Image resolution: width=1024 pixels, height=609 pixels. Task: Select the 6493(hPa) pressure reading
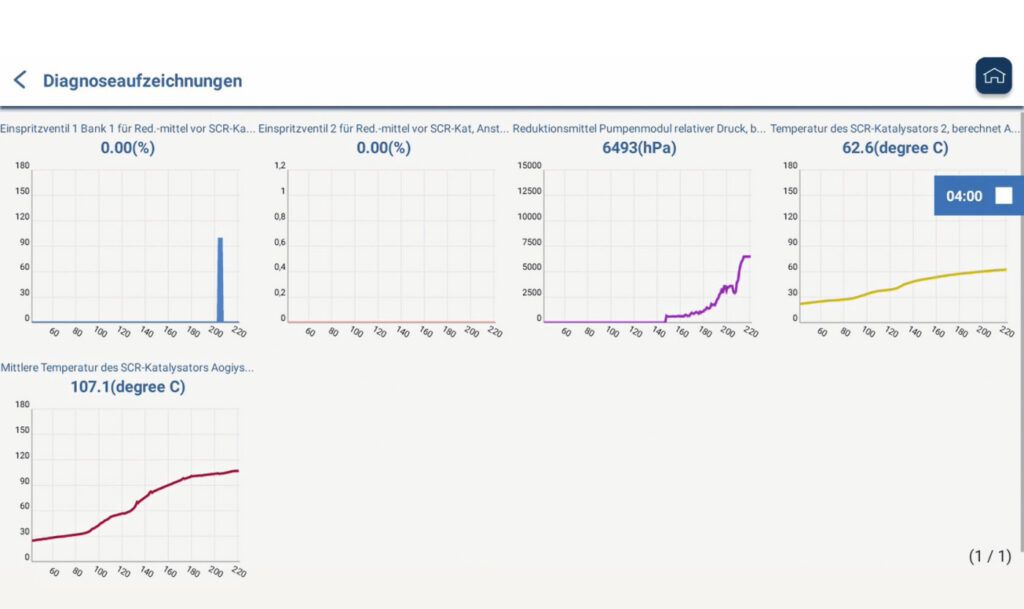[x=639, y=148]
